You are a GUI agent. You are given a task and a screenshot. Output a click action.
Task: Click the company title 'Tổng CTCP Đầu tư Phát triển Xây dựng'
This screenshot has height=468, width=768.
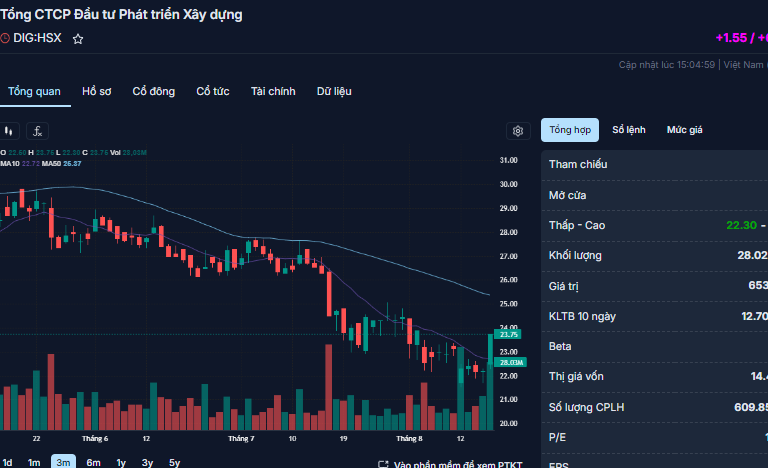click(121, 15)
